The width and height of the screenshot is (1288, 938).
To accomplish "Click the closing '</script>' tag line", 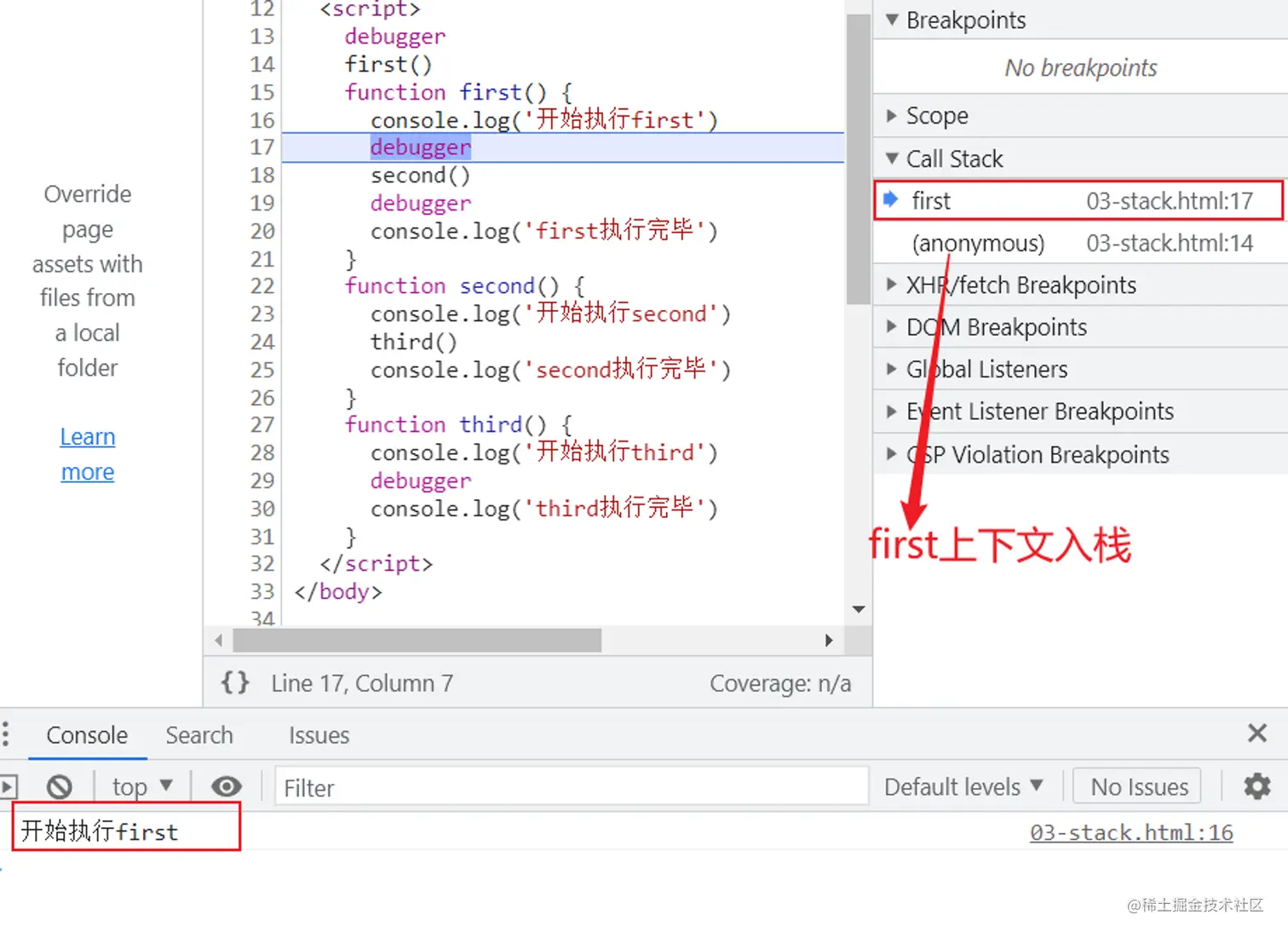I will (x=376, y=564).
